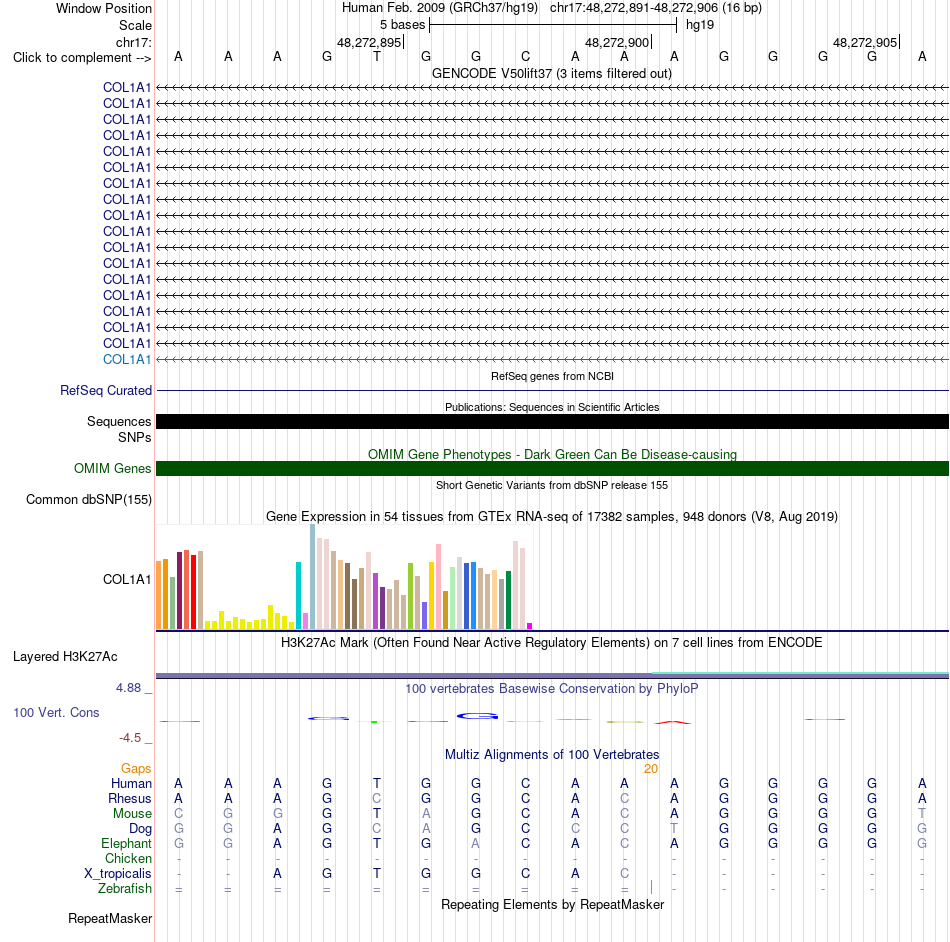Click the 'Click to complement -->' label

(x=82, y=58)
